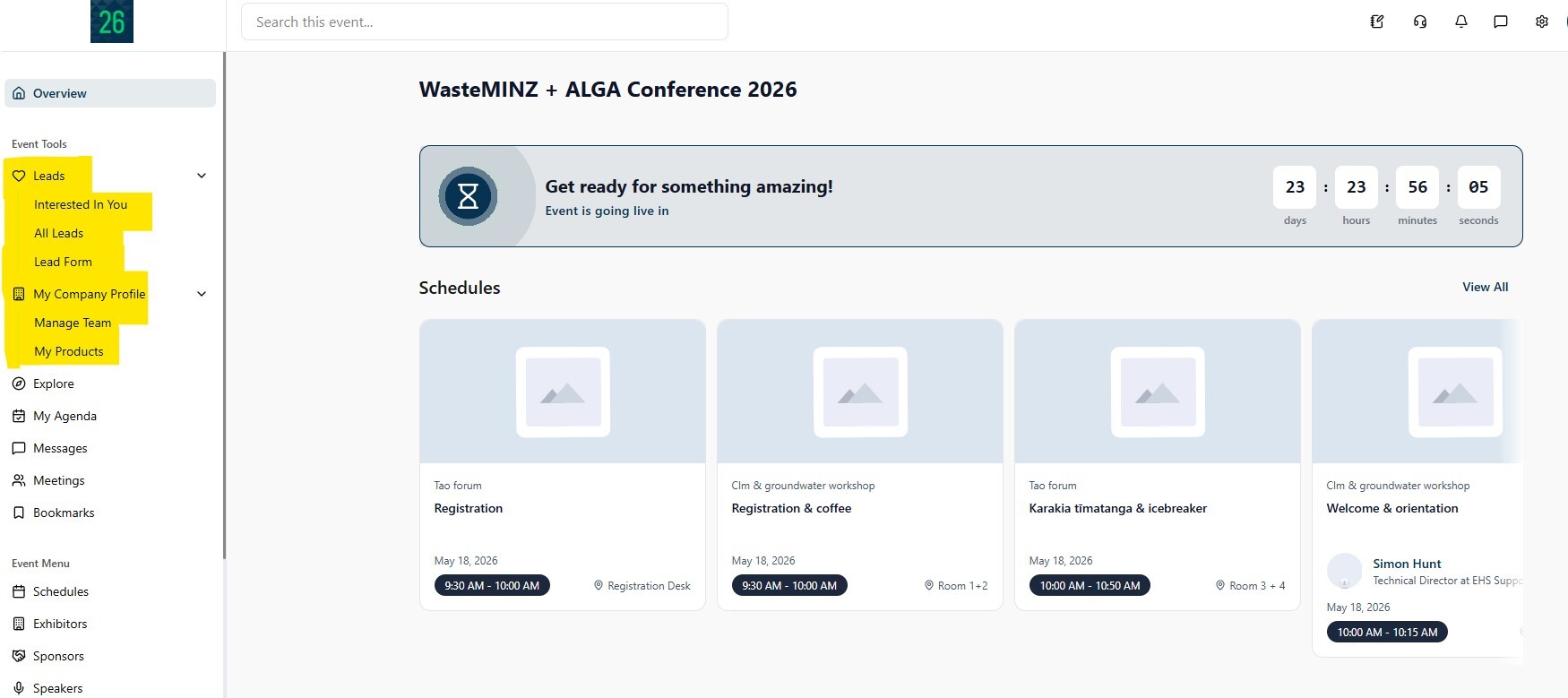This screenshot has height=698, width=1568.
Task: Open My Products submenu item
Action: (69, 351)
